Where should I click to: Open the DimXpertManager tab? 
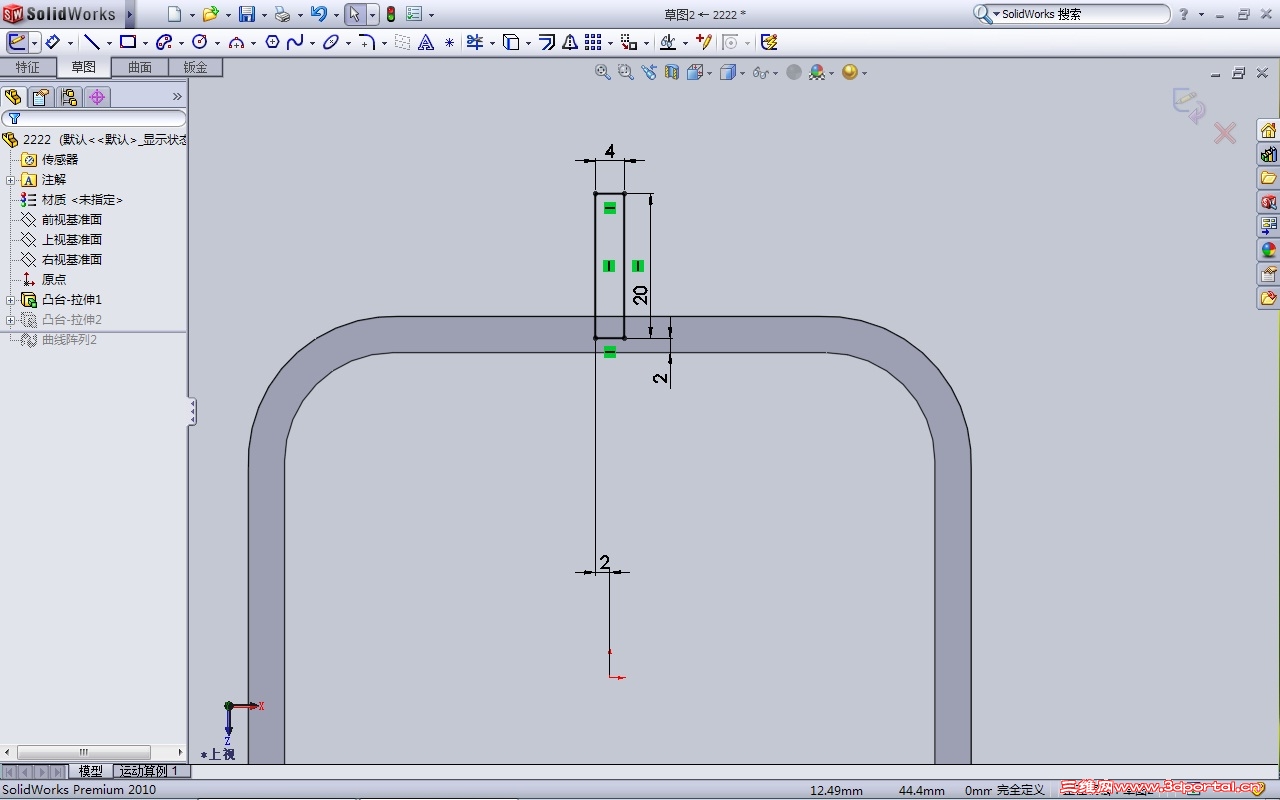coord(97,97)
